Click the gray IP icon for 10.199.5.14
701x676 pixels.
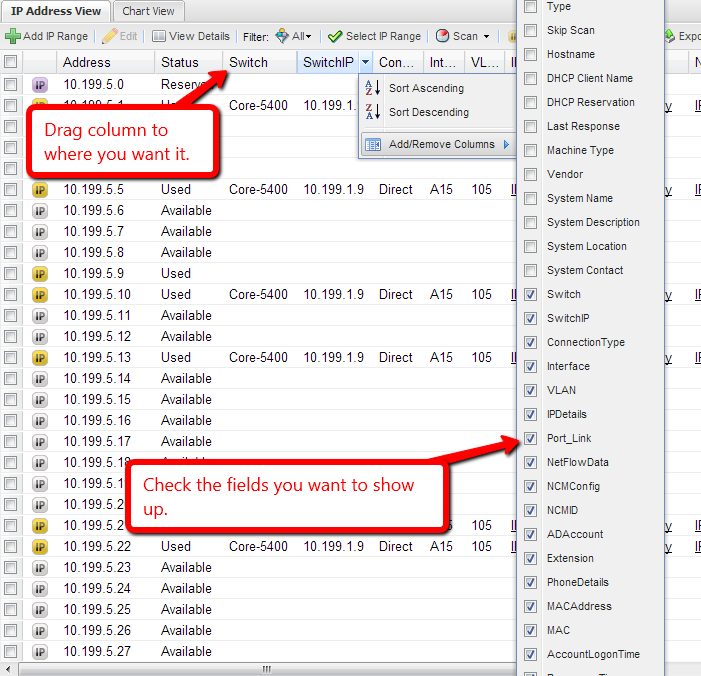coord(40,379)
